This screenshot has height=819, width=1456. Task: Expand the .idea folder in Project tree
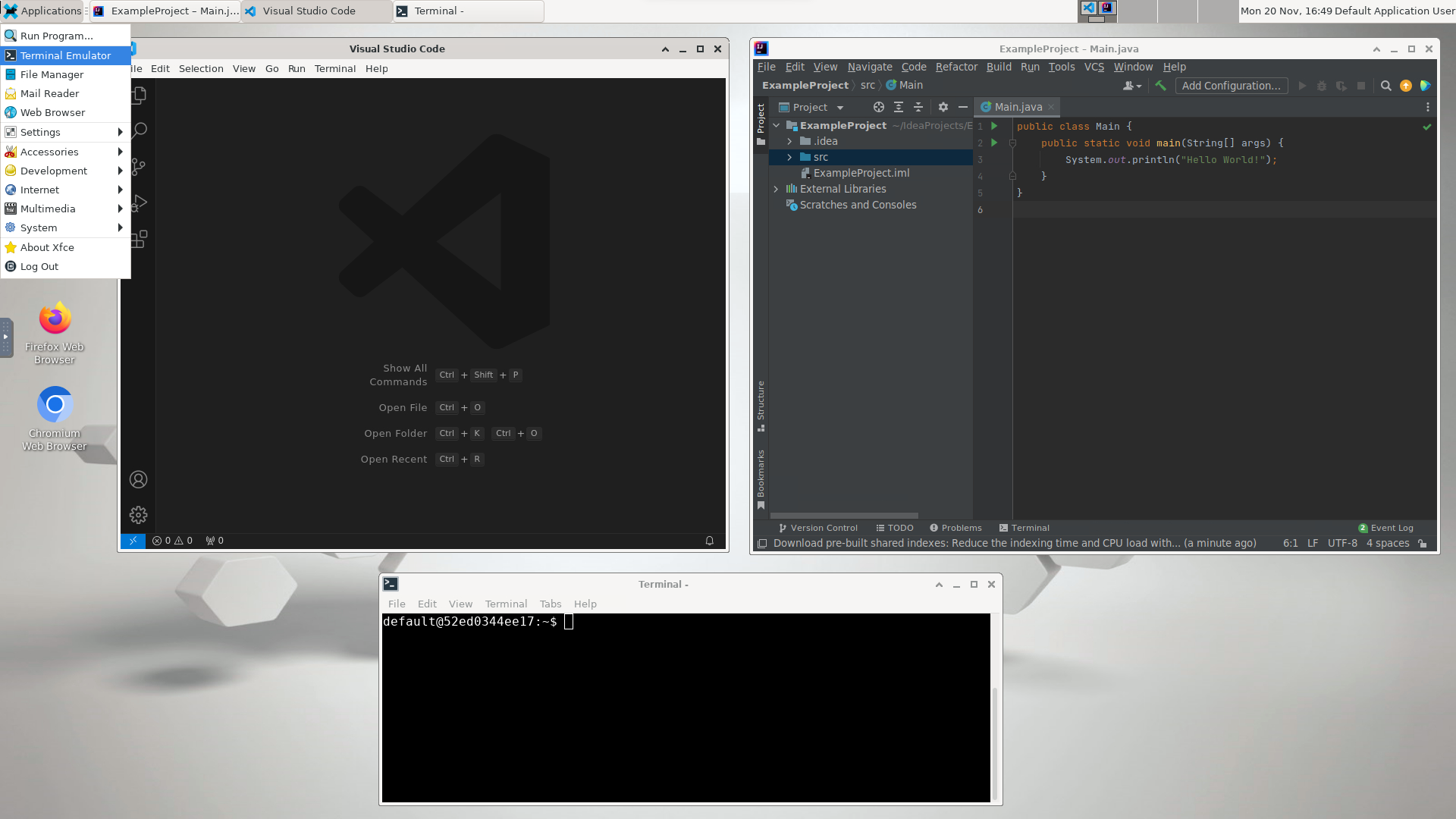click(789, 141)
